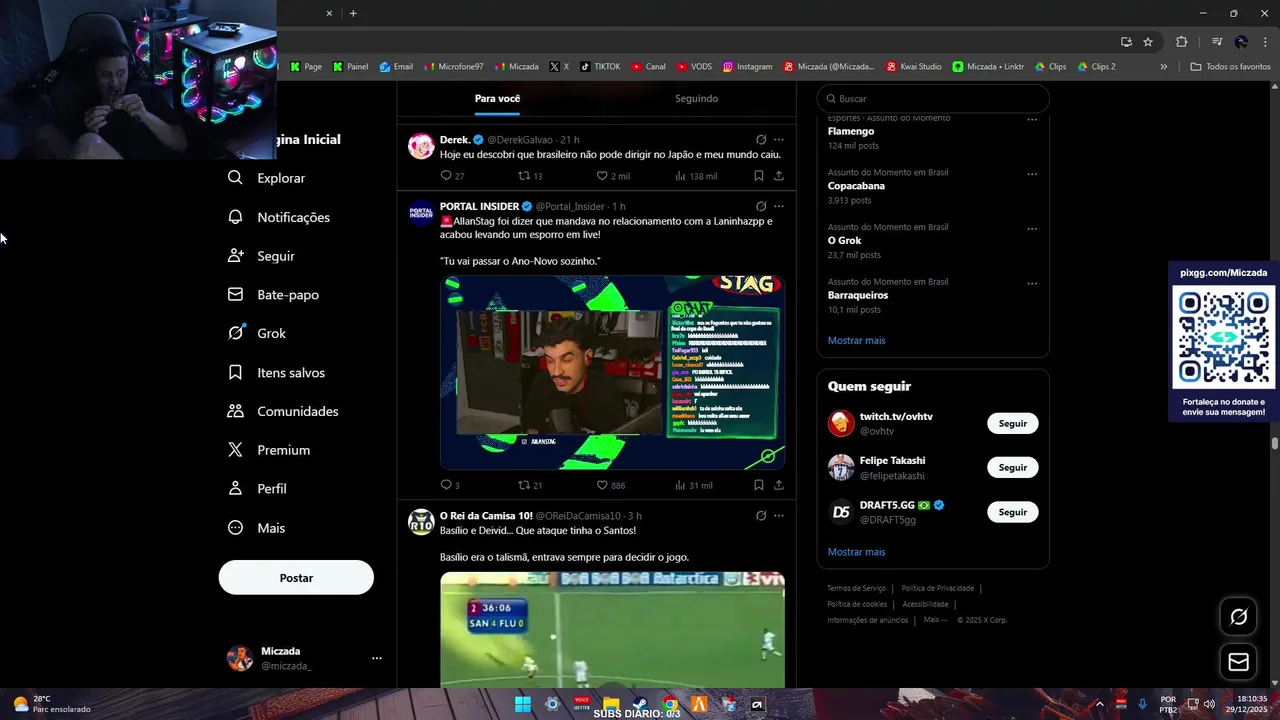Open the Santos football video thumbnail
The width and height of the screenshot is (1280, 720).
(612, 629)
